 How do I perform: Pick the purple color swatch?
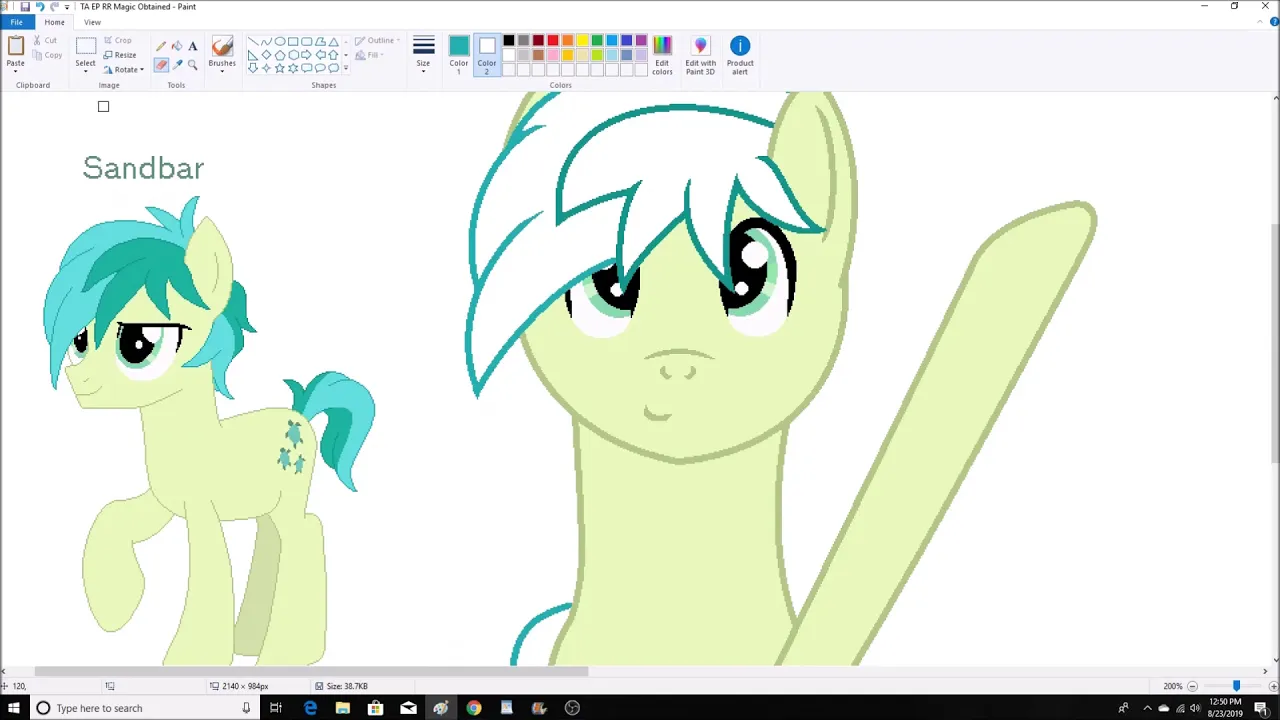tap(641, 41)
